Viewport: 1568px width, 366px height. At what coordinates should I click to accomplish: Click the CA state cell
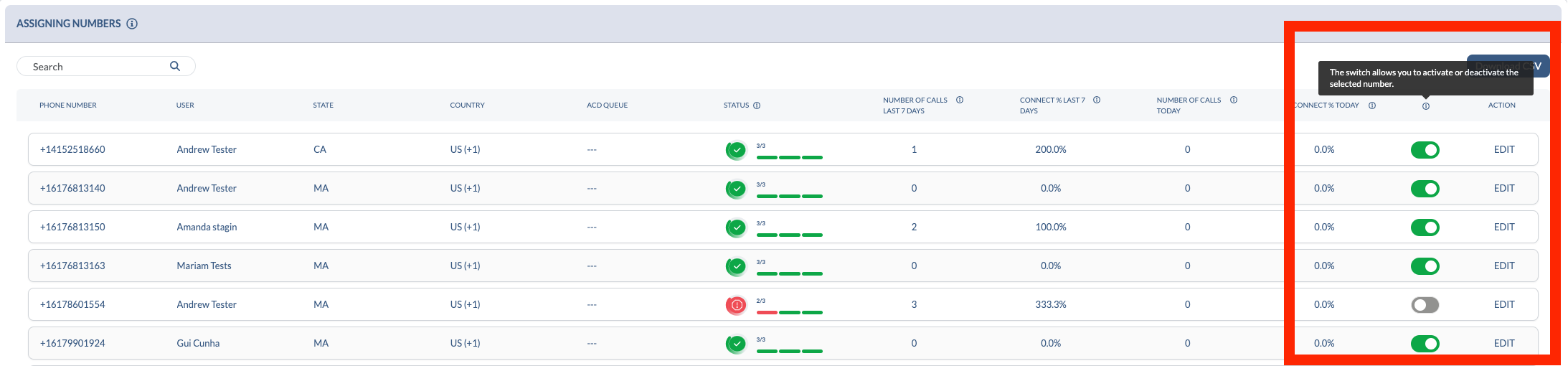(319, 149)
